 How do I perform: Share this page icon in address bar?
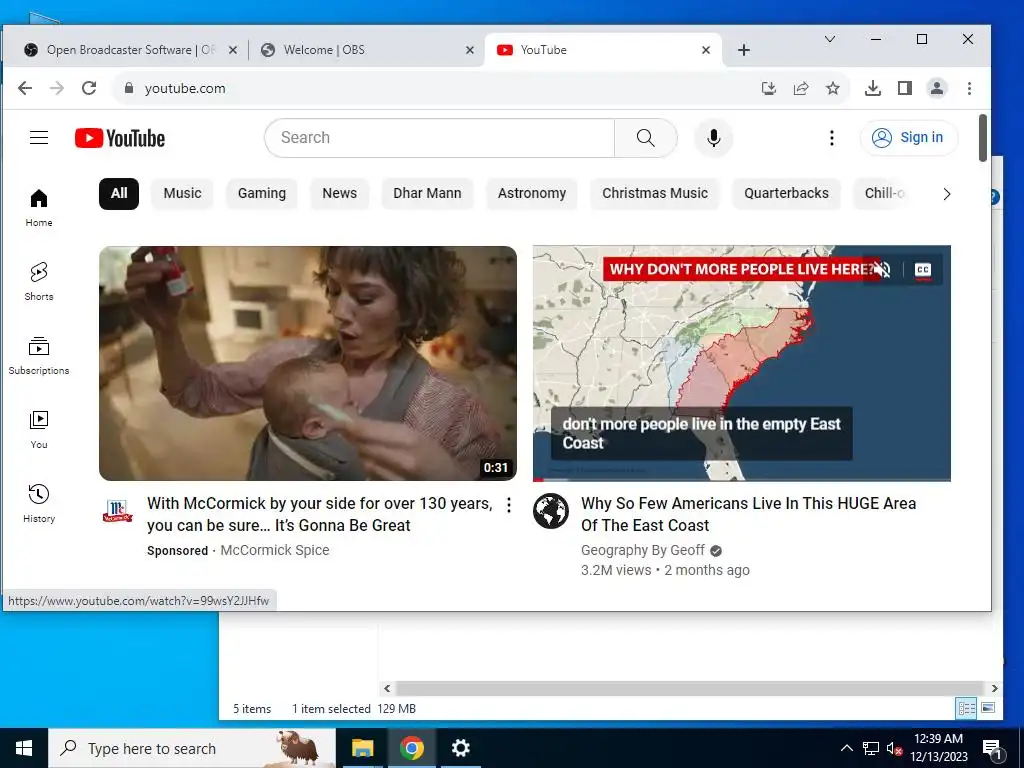coord(801,88)
